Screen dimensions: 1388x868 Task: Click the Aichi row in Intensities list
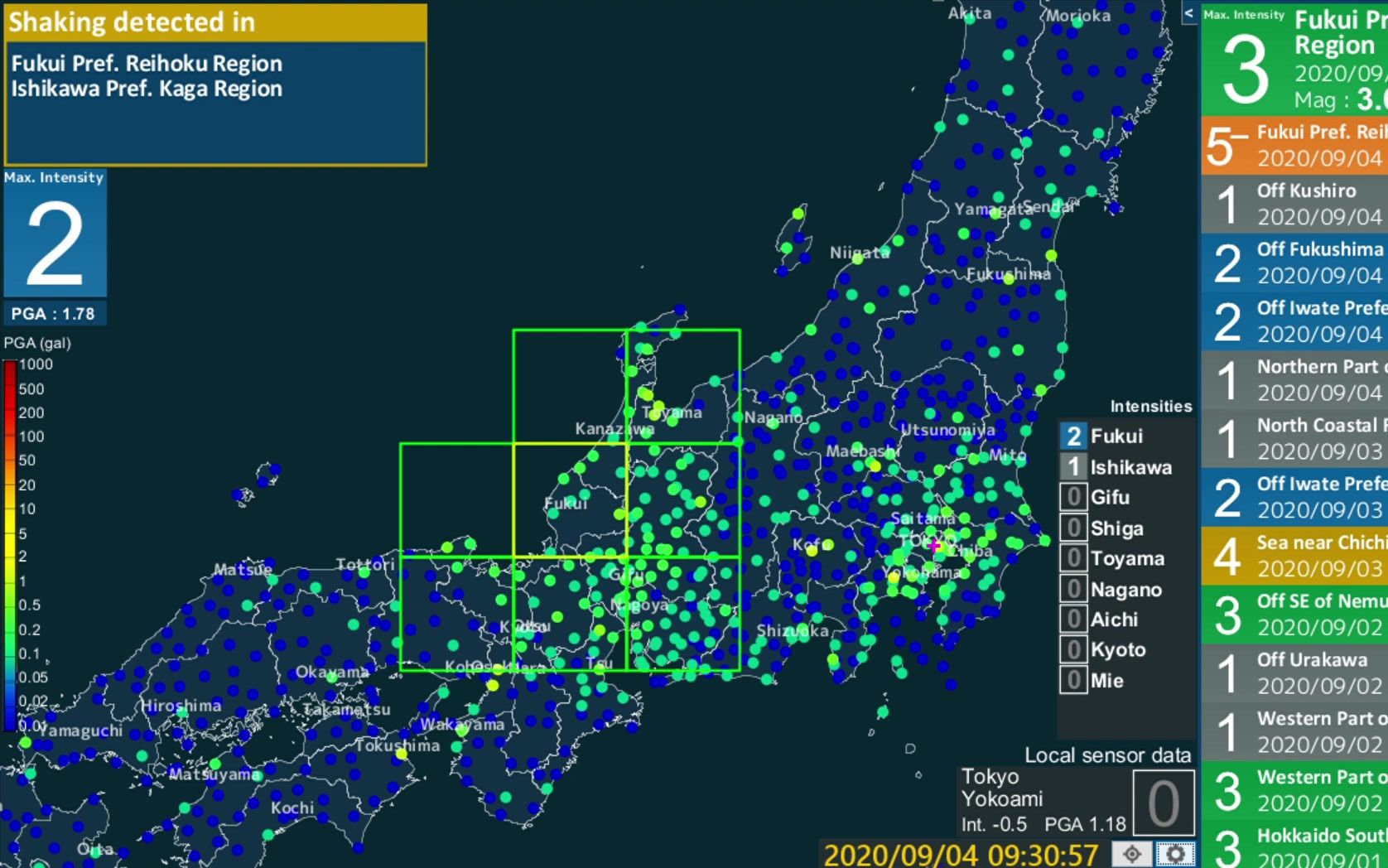(x=1126, y=620)
